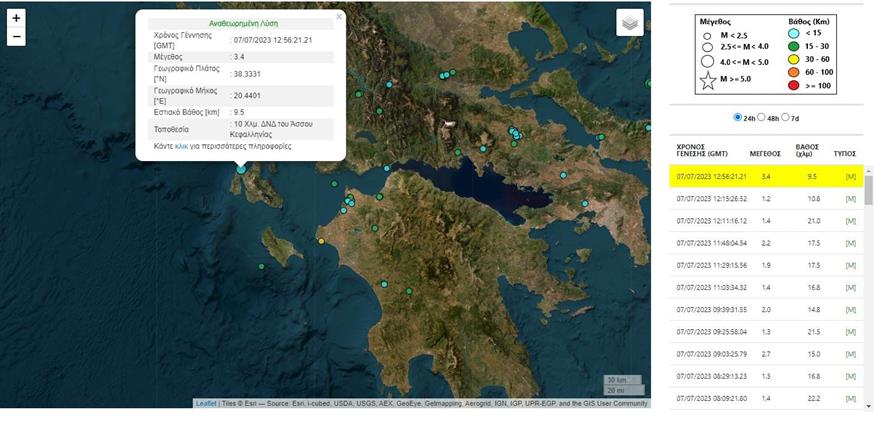
Task: Select the 24h time range radio
Action: coord(738,117)
